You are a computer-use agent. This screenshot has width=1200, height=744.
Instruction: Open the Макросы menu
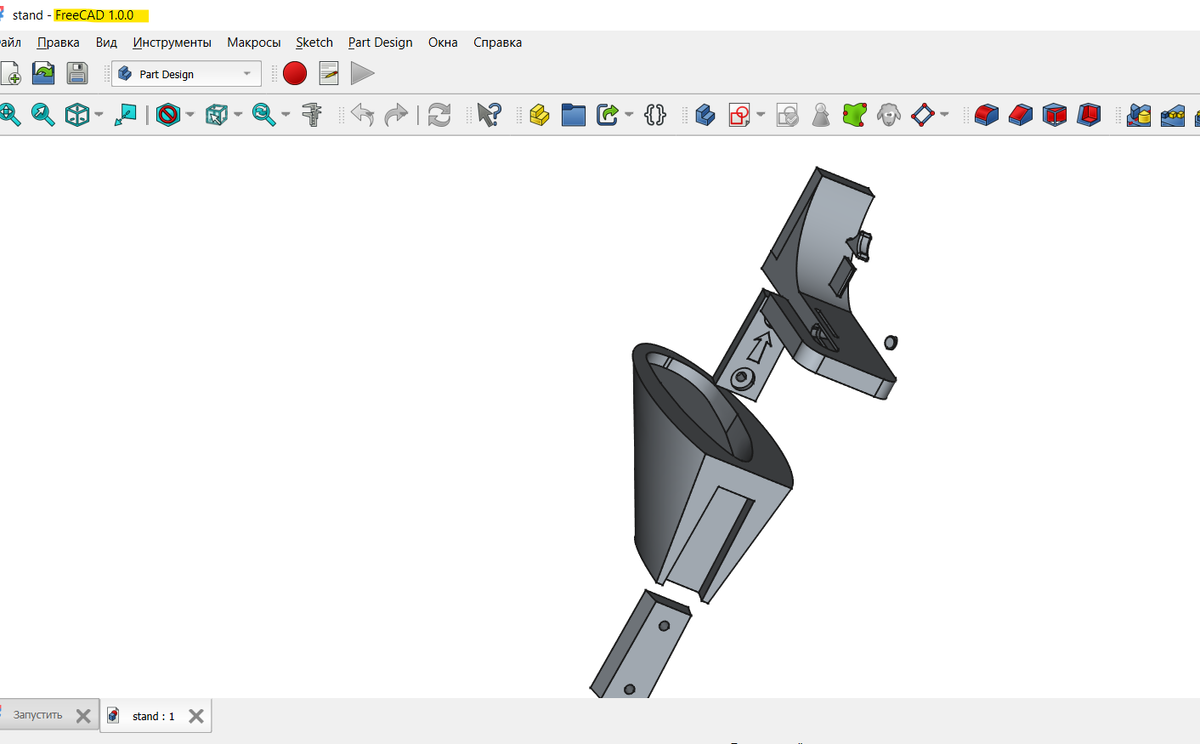pos(254,42)
